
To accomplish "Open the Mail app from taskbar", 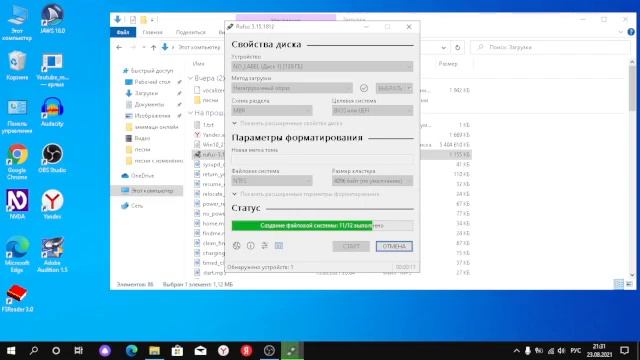I will tap(200, 351).
